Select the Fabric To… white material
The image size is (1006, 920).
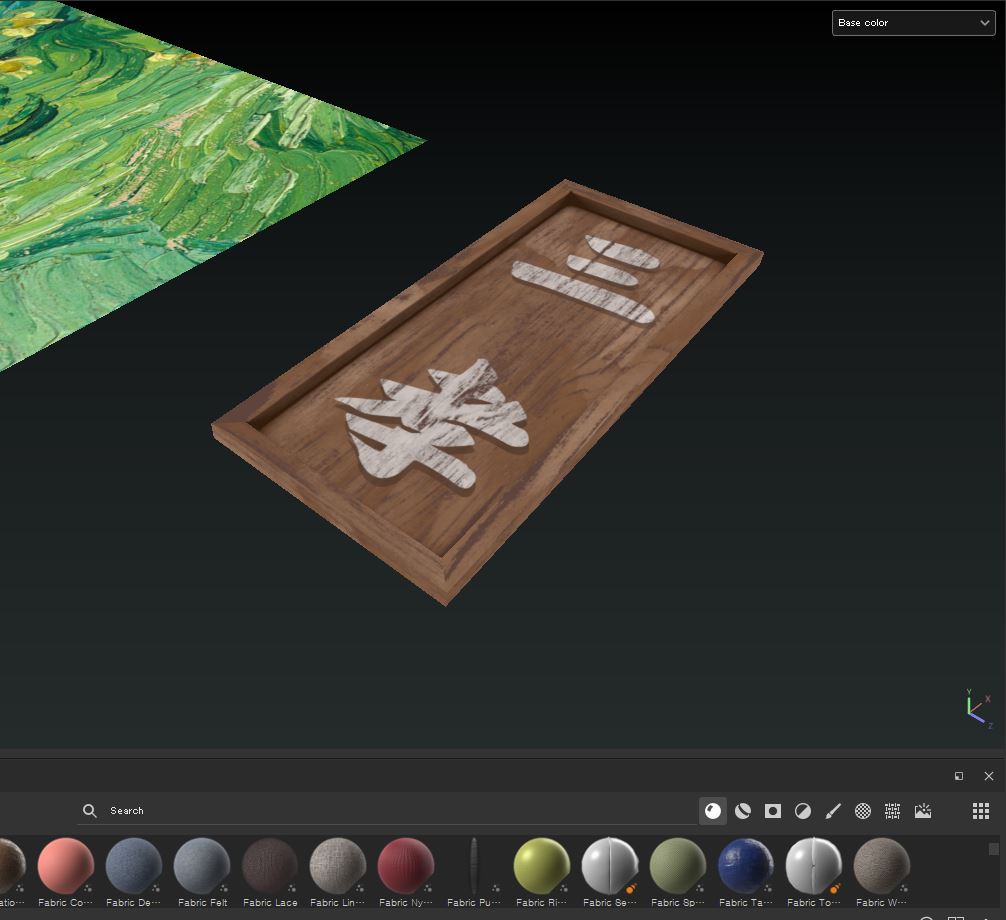[814, 872]
